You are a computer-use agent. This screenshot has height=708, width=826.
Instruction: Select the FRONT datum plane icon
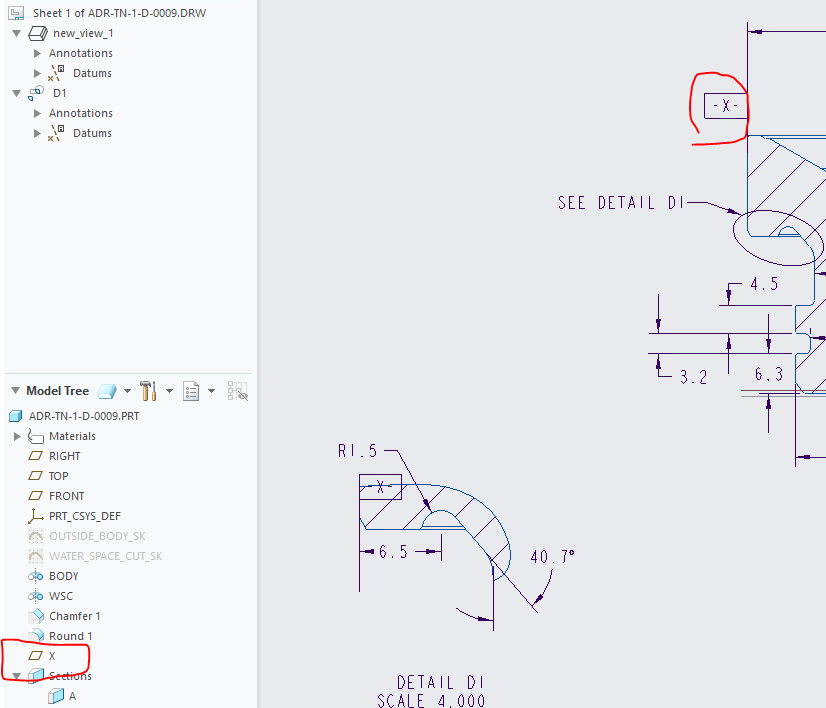coord(35,496)
